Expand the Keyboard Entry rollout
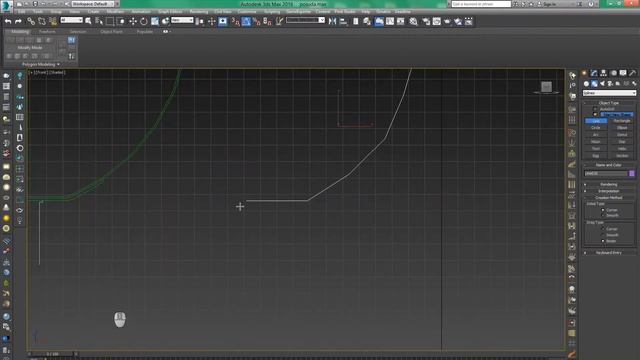 [609, 253]
